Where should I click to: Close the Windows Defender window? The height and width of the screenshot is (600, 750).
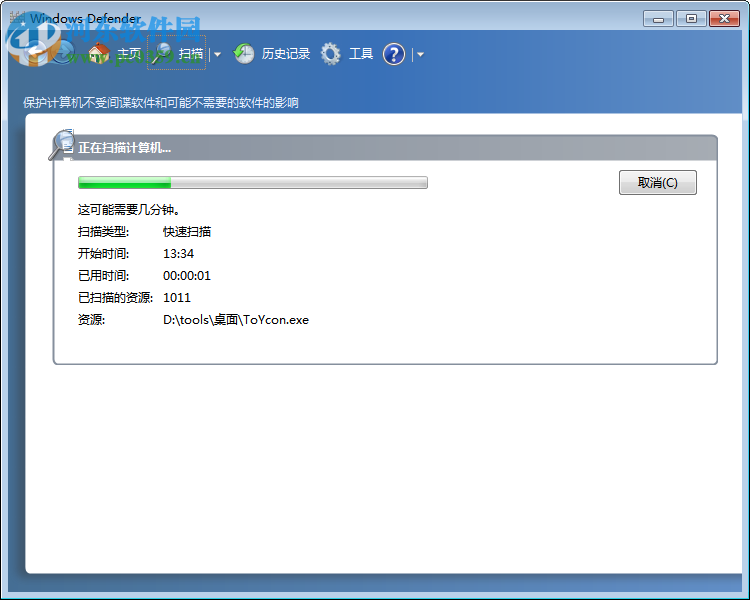coord(725,19)
